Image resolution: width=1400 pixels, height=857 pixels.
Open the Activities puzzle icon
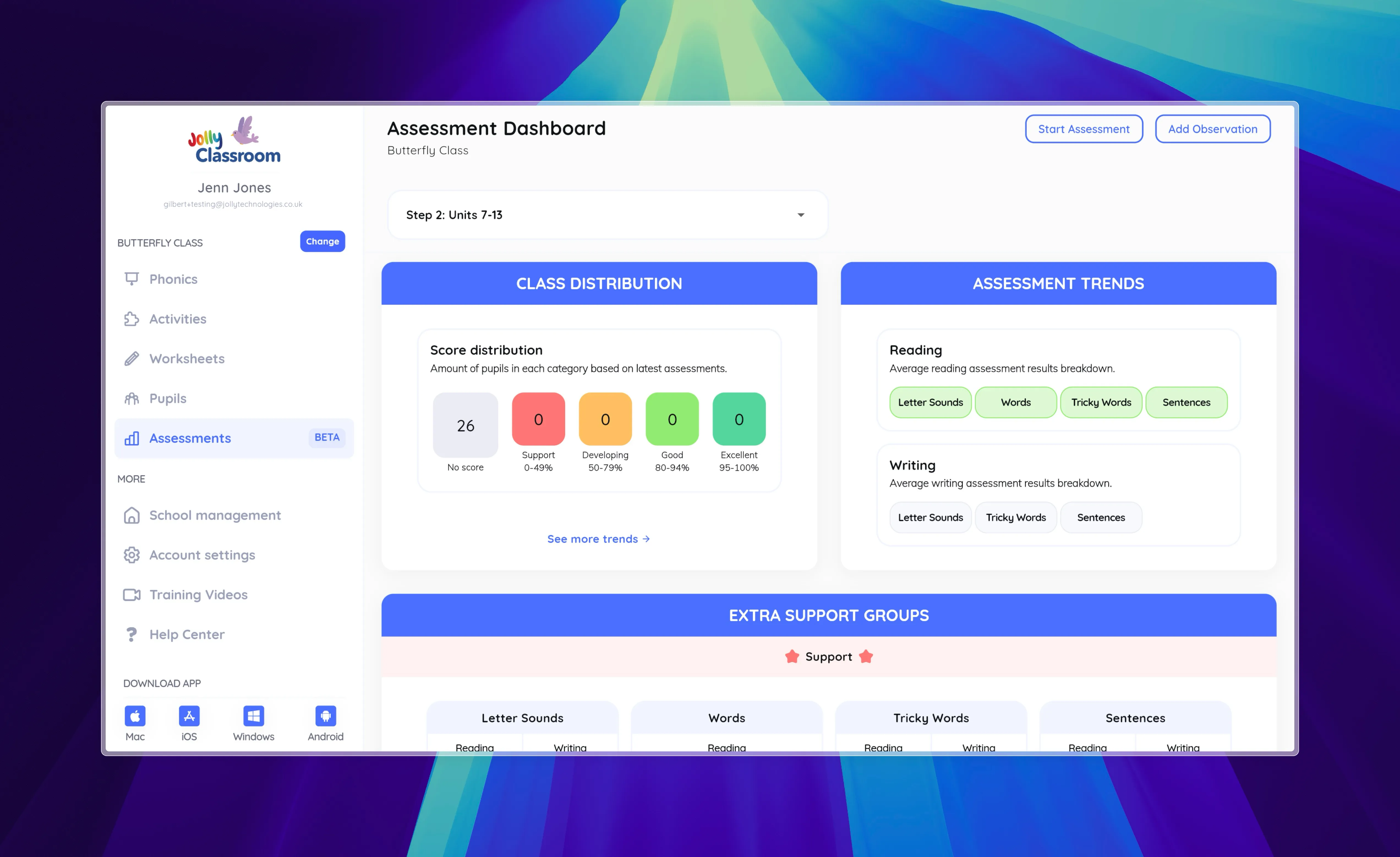coord(132,319)
